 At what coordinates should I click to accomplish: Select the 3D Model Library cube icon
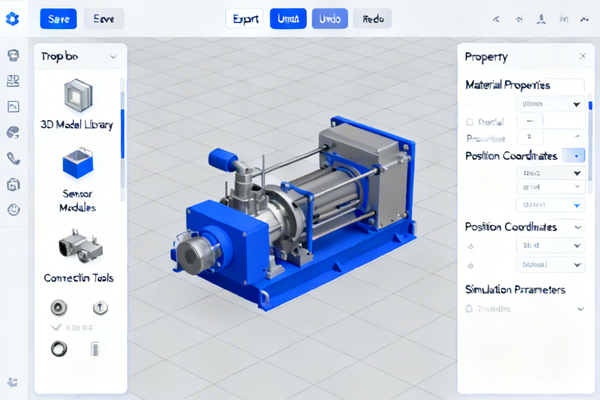(x=78, y=95)
